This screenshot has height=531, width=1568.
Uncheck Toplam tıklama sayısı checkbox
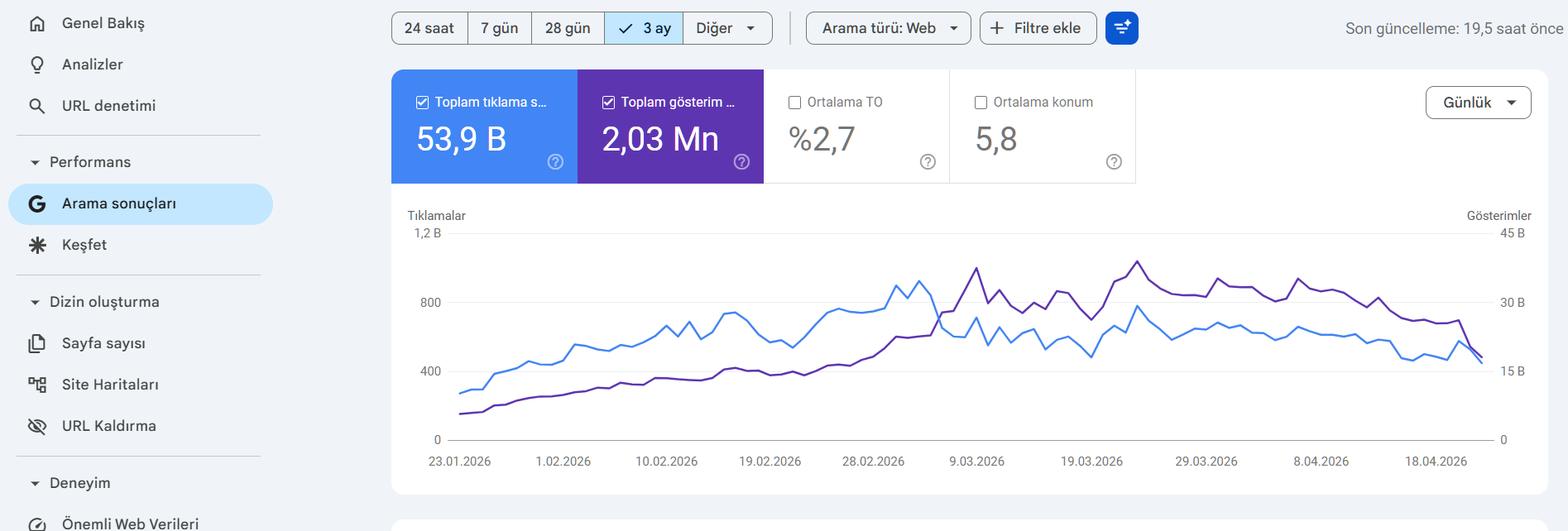click(422, 103)
